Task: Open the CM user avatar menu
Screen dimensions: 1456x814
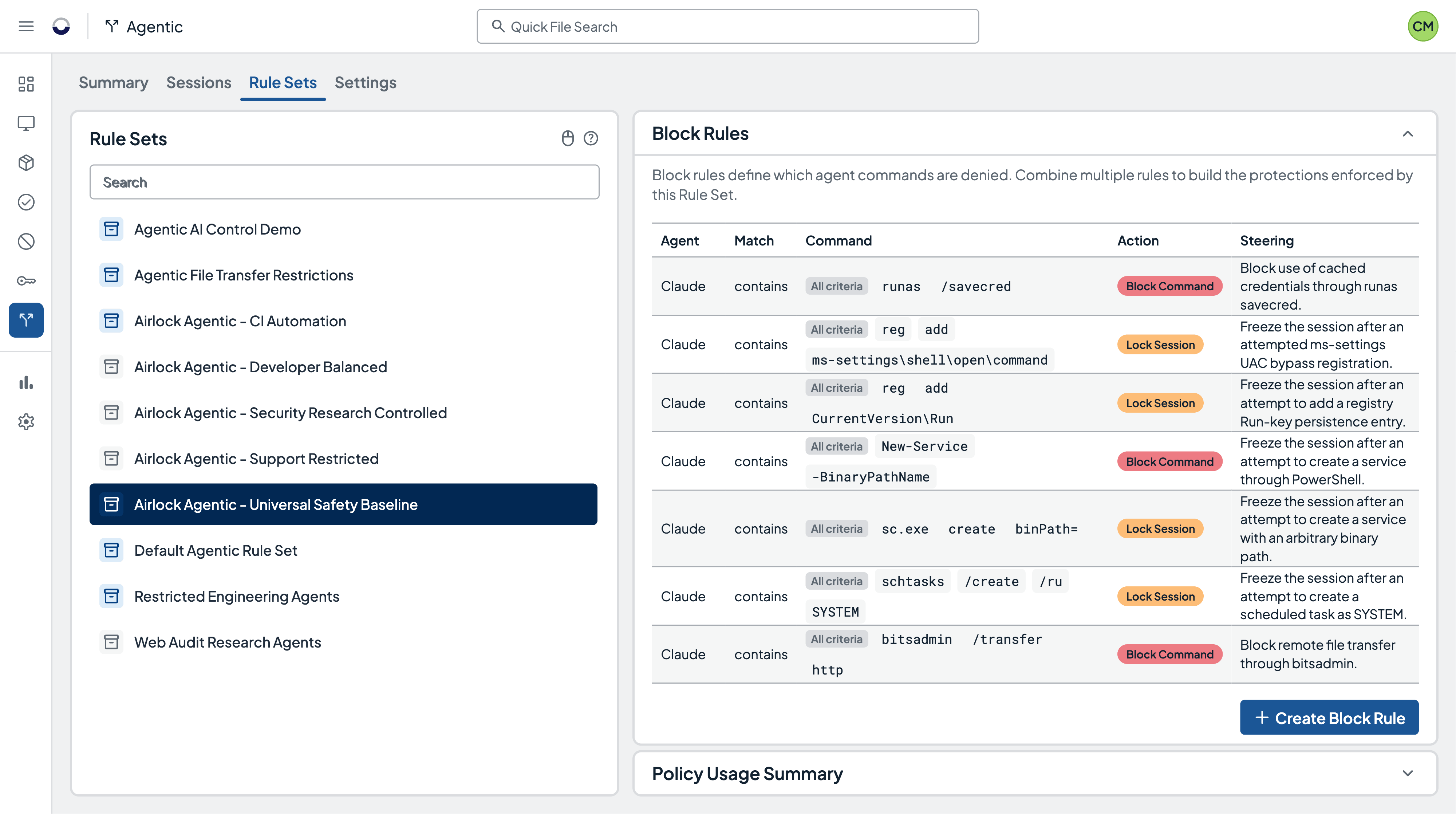Action: point(1423,27)
